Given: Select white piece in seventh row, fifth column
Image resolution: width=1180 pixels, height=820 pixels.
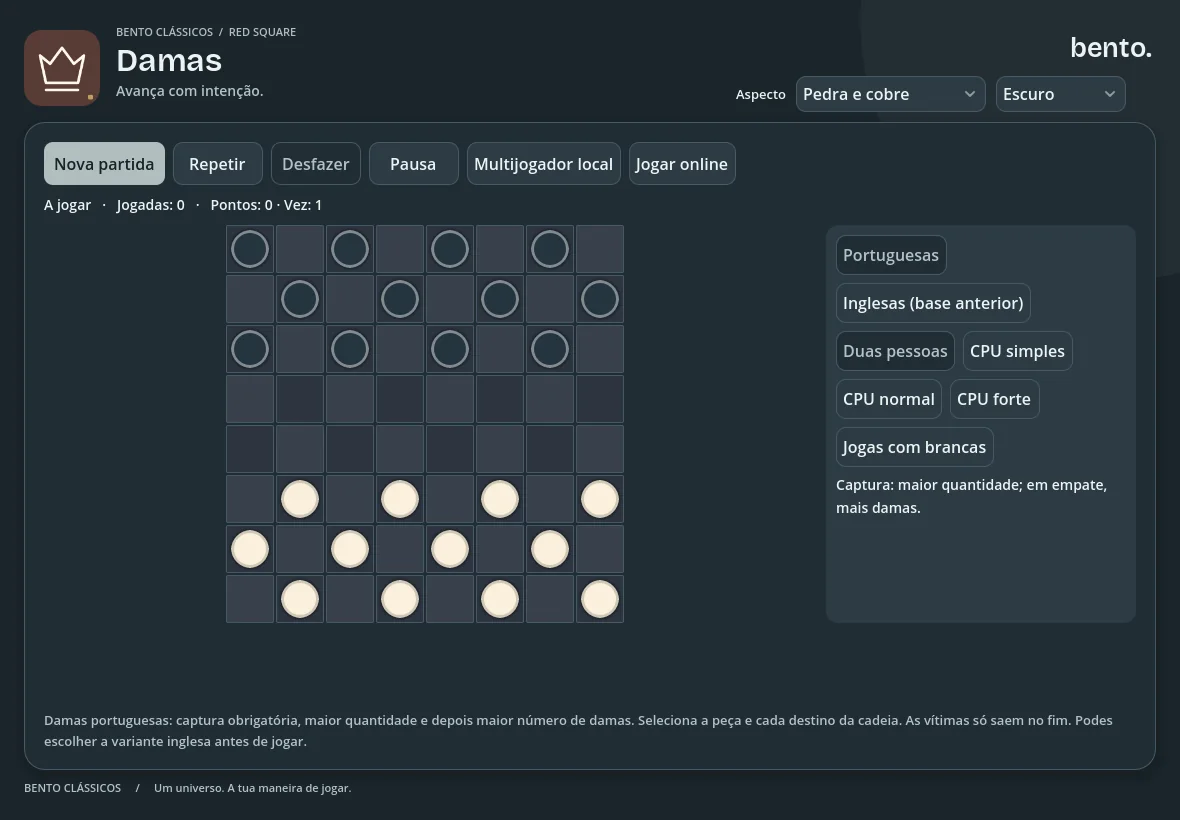Looking at the screenshot, I should (x=450, y=549).
